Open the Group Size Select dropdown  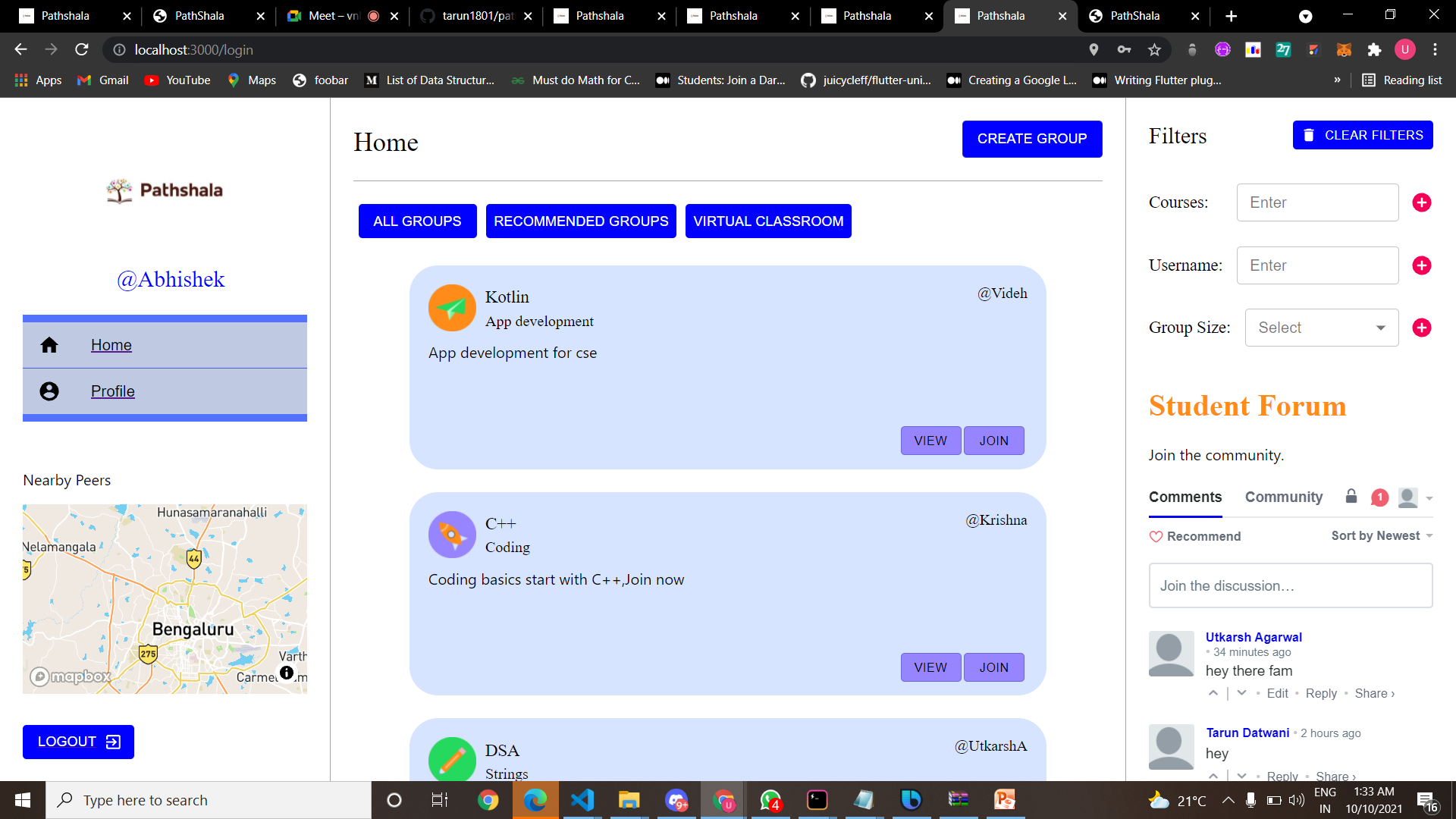point(1321,328)
